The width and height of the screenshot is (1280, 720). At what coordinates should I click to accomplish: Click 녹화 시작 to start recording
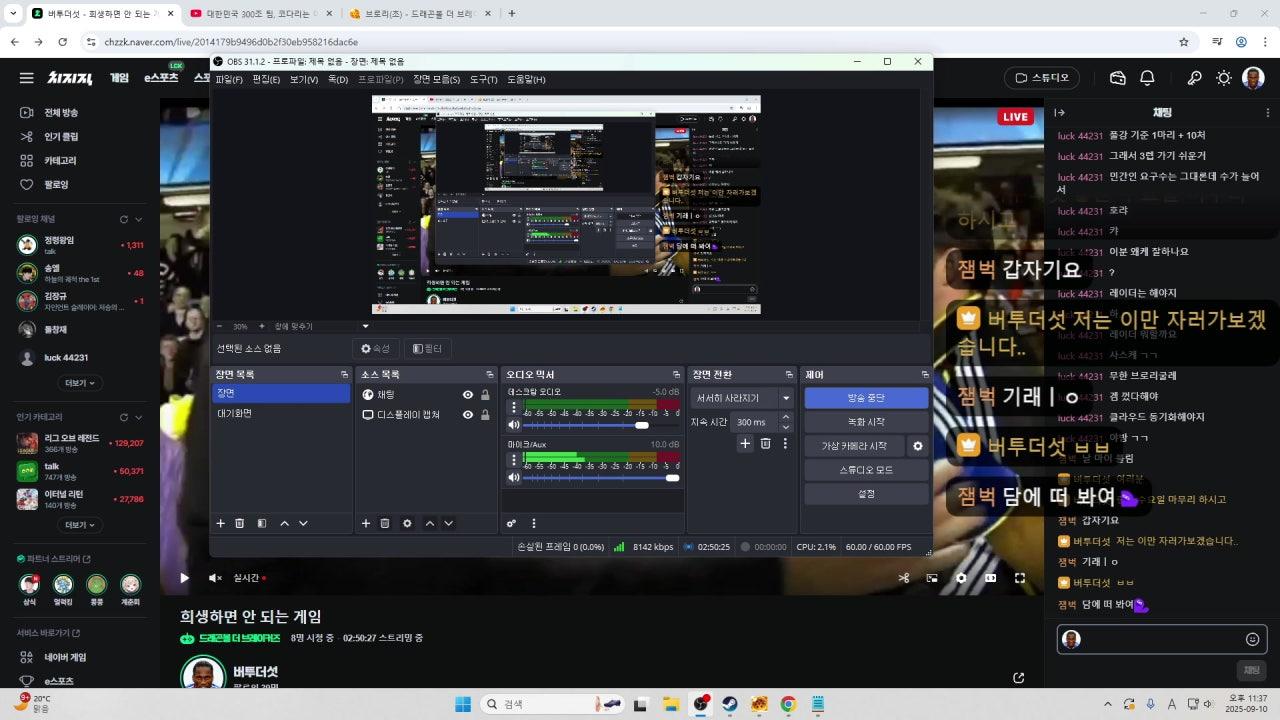866,422
